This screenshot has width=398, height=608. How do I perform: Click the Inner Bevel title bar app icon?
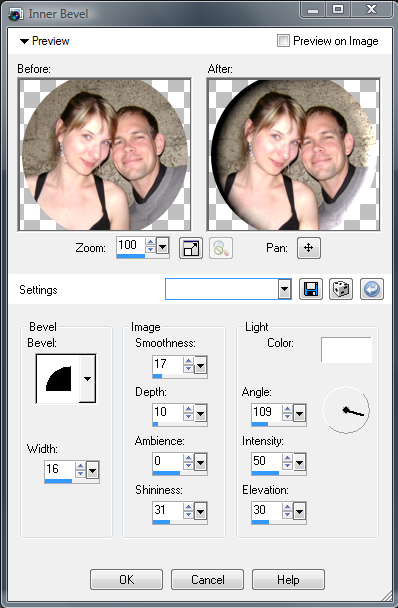(16, 14)
